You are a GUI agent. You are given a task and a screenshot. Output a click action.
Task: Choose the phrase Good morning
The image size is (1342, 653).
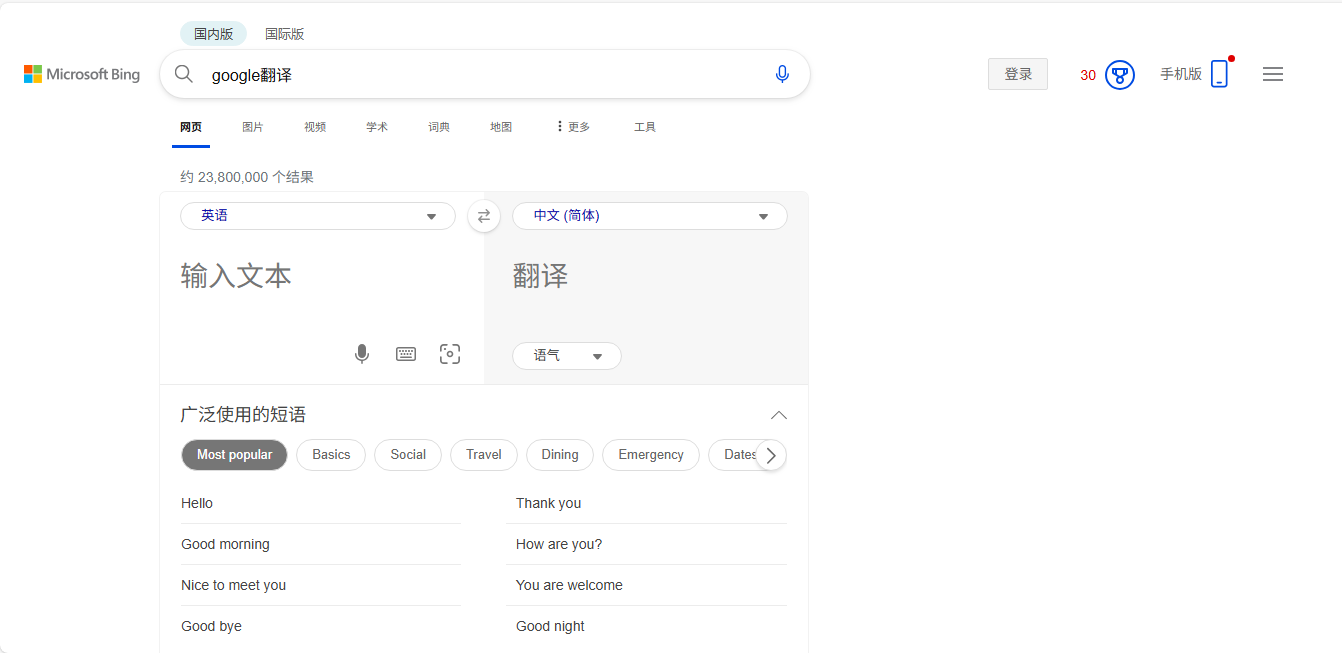click(225, 544)
